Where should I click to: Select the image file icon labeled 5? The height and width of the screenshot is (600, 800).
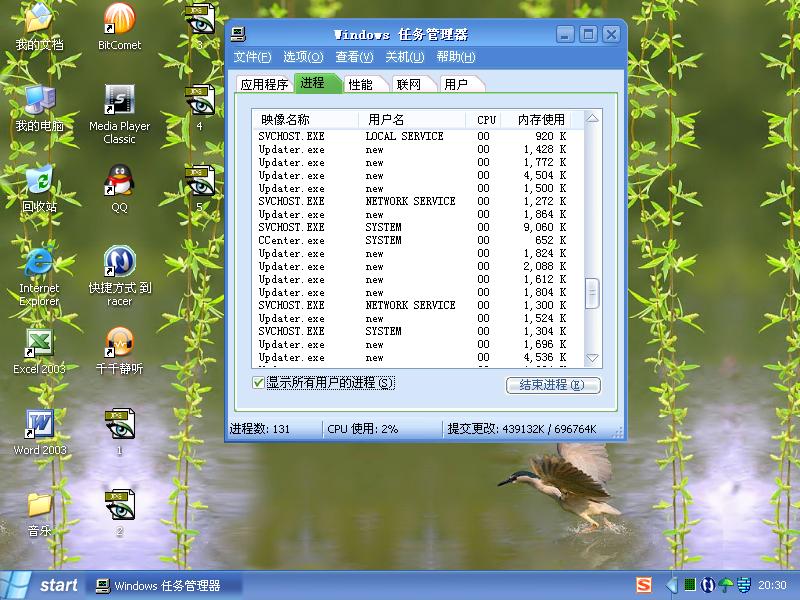pos(199,188)
